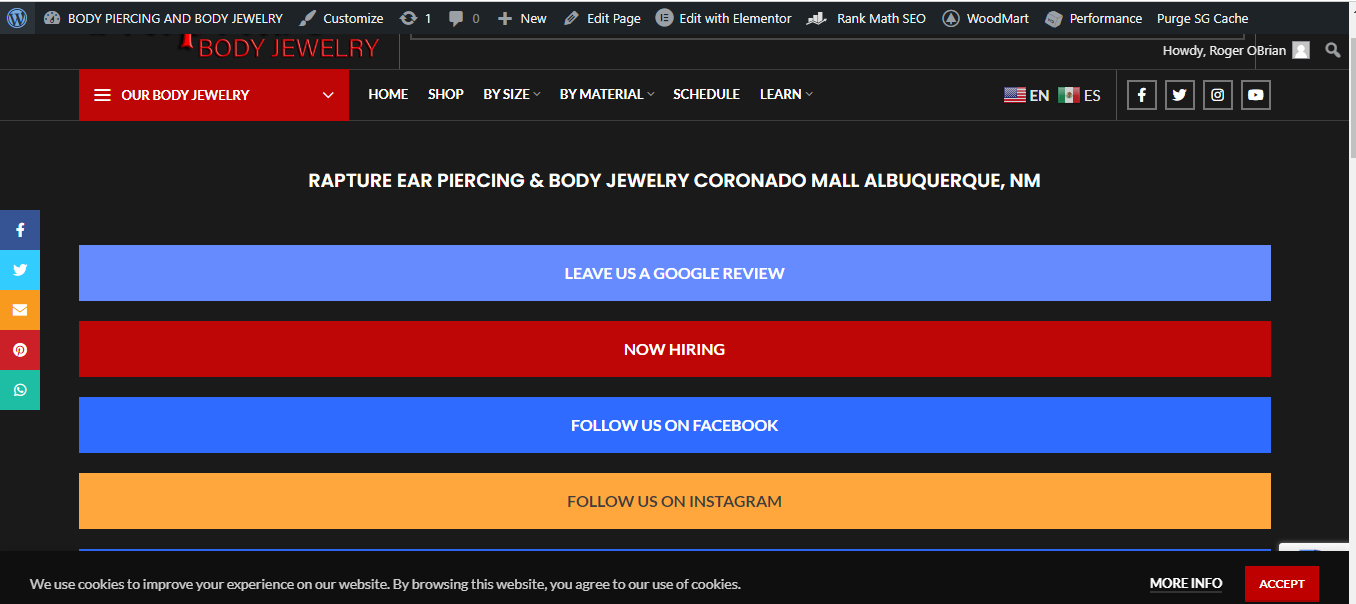The image size is (1356, 604).
Task: Expand the Learn menu
Action: [x=786, y=94]
